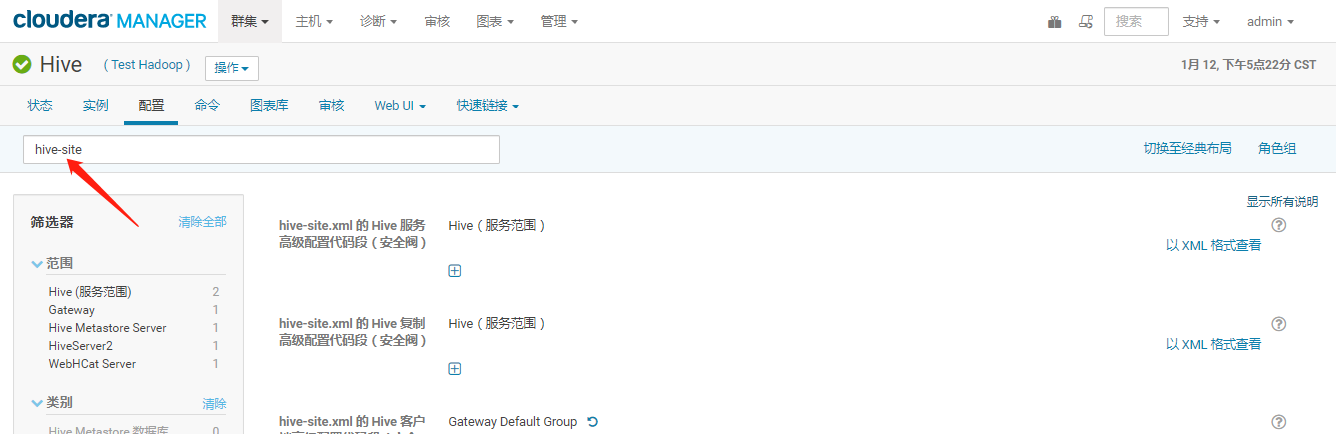Image resolution: width=1336 pixels, height=434 pixels.
Task: Open the 图表 dropdown menu
Action: [495, 21]
